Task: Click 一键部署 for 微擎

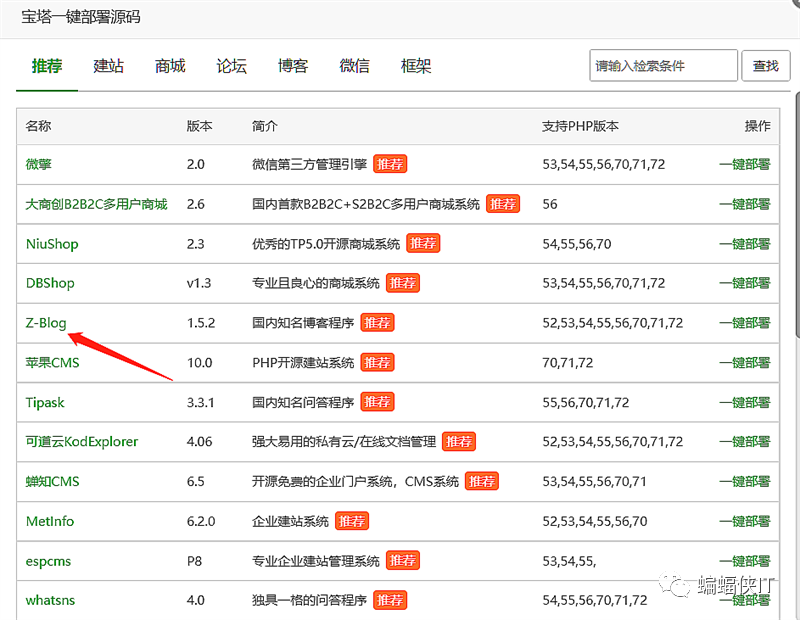Action: point(746,164)
